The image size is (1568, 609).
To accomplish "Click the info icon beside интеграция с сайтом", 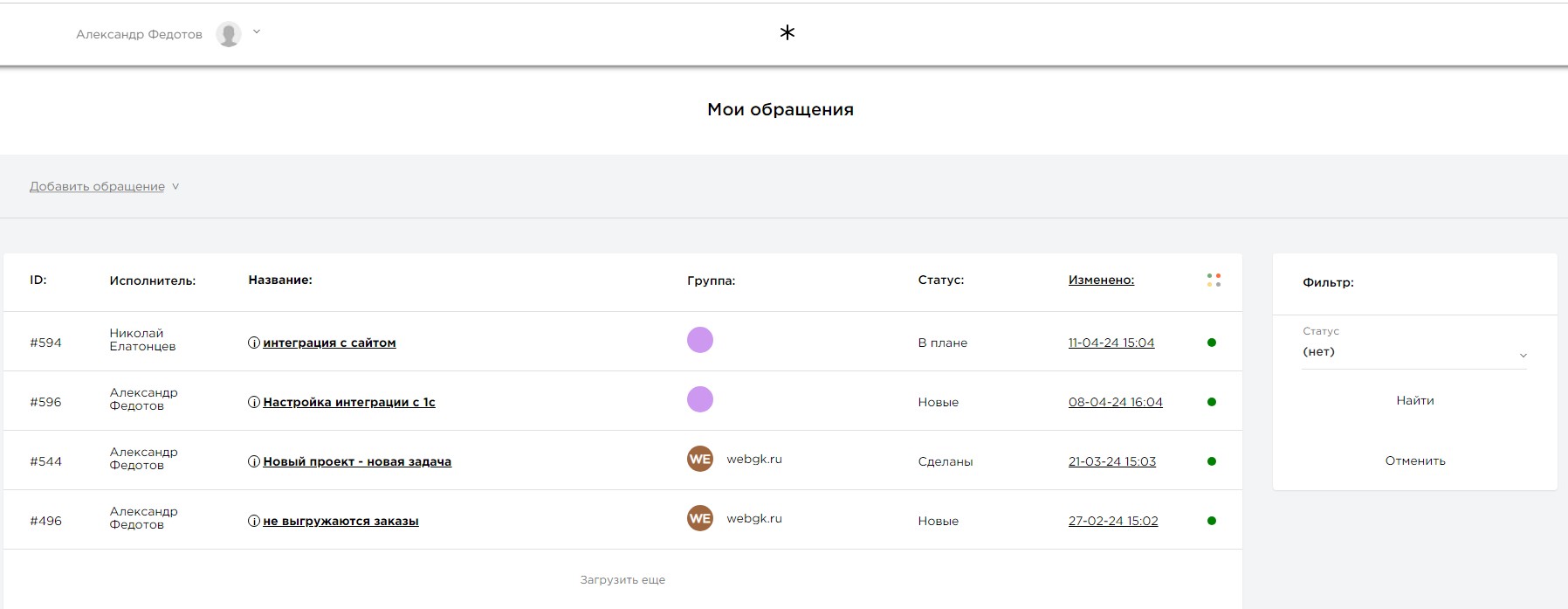I will [x=254, y=343].
